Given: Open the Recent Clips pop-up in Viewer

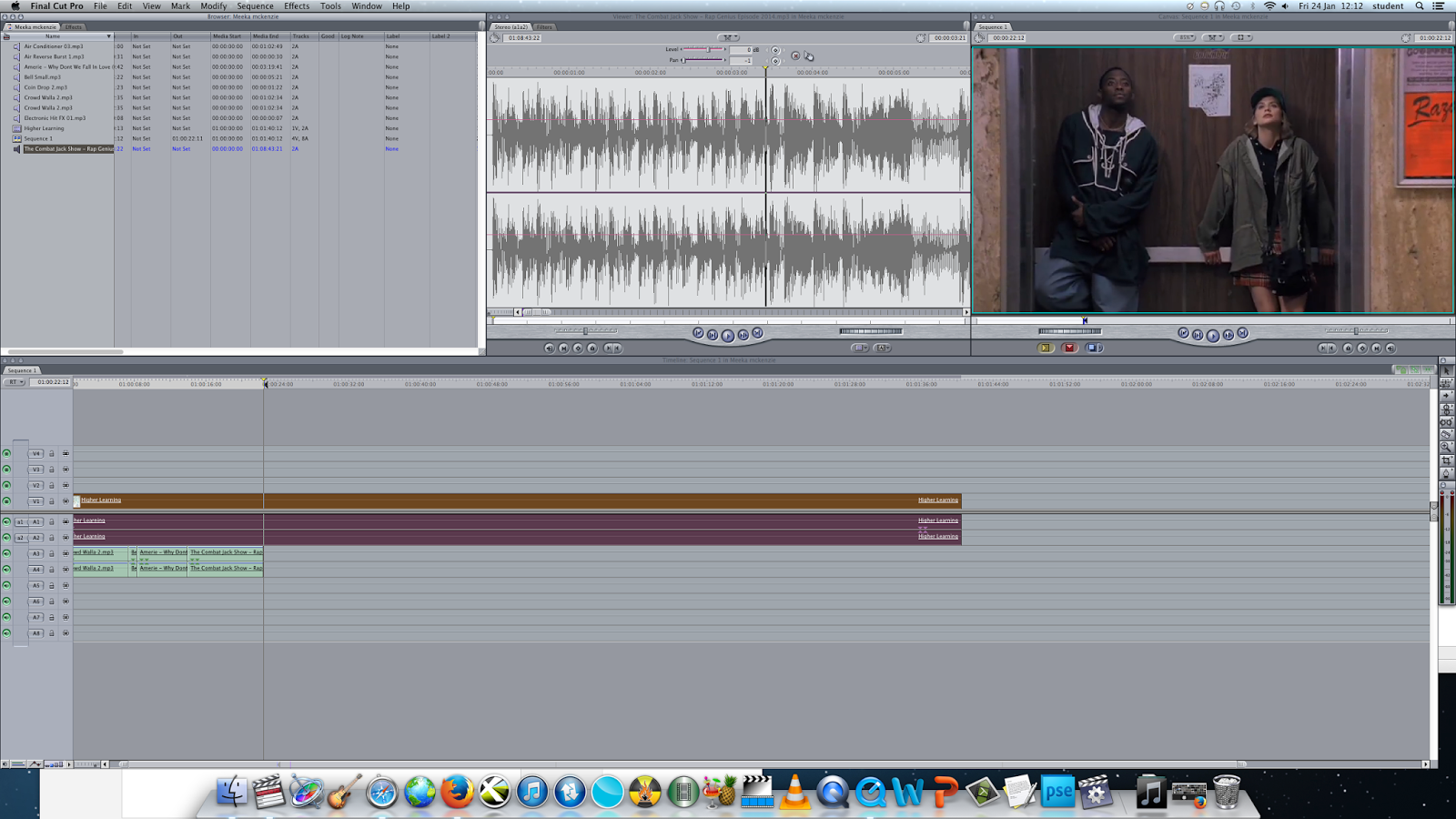Looking at the screenshot, I should pos(860,348).
